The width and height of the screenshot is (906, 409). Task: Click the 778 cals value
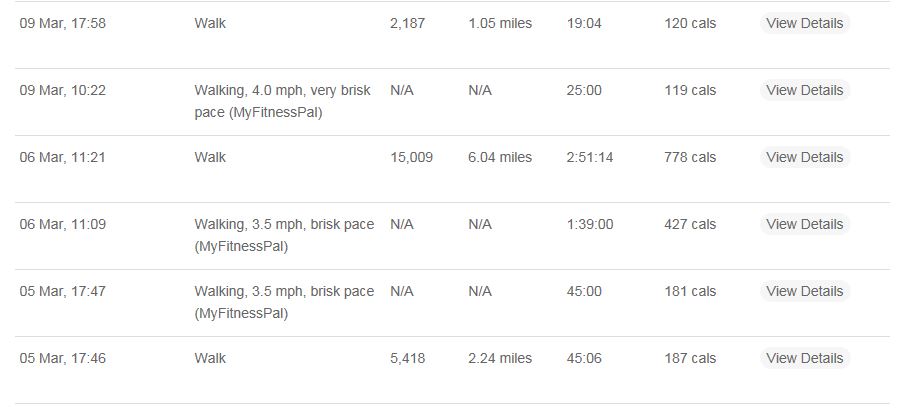tap(690, 158)
